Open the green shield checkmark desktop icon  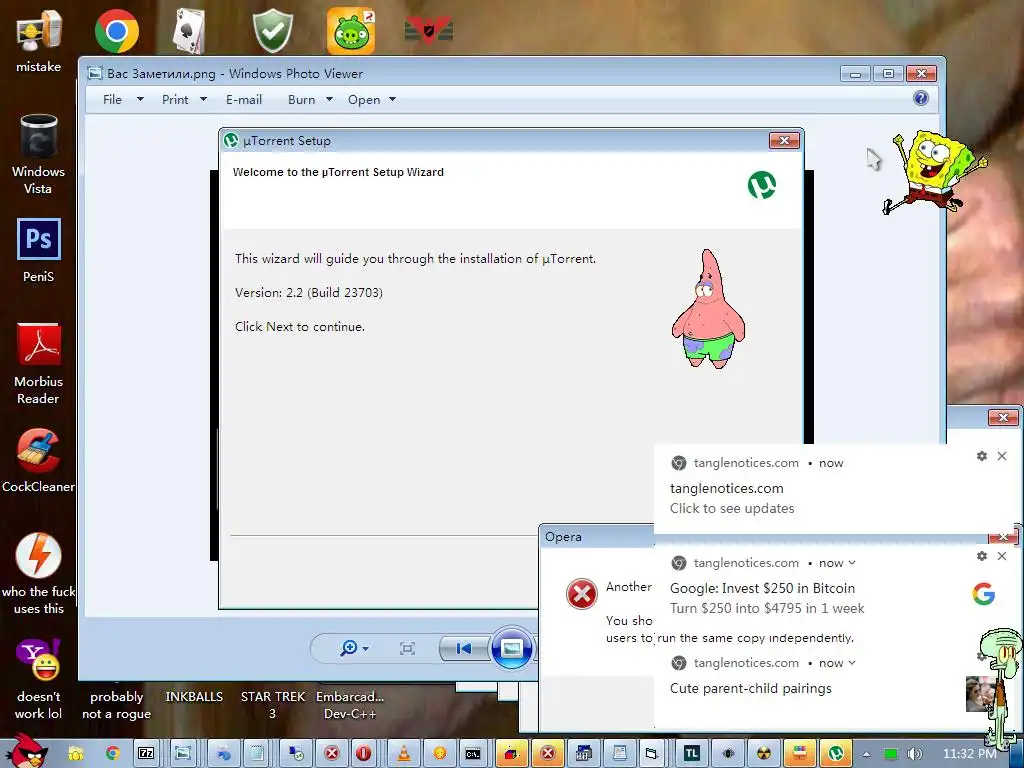click(x=272, y=31)
